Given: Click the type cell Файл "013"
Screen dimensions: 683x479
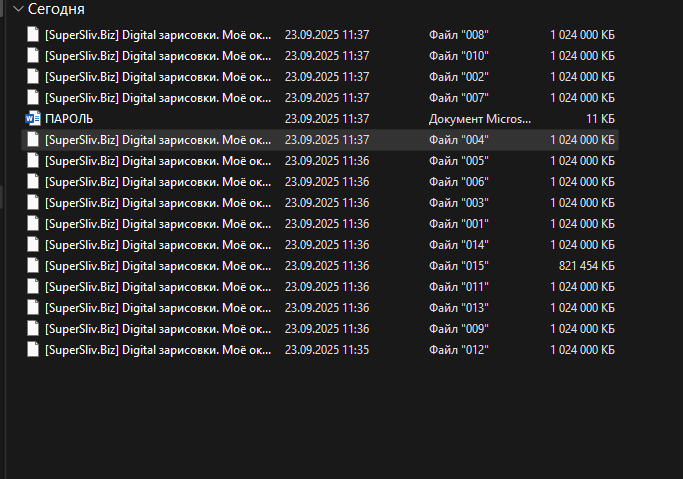Looking at the screenshot, I should point(459,308).
